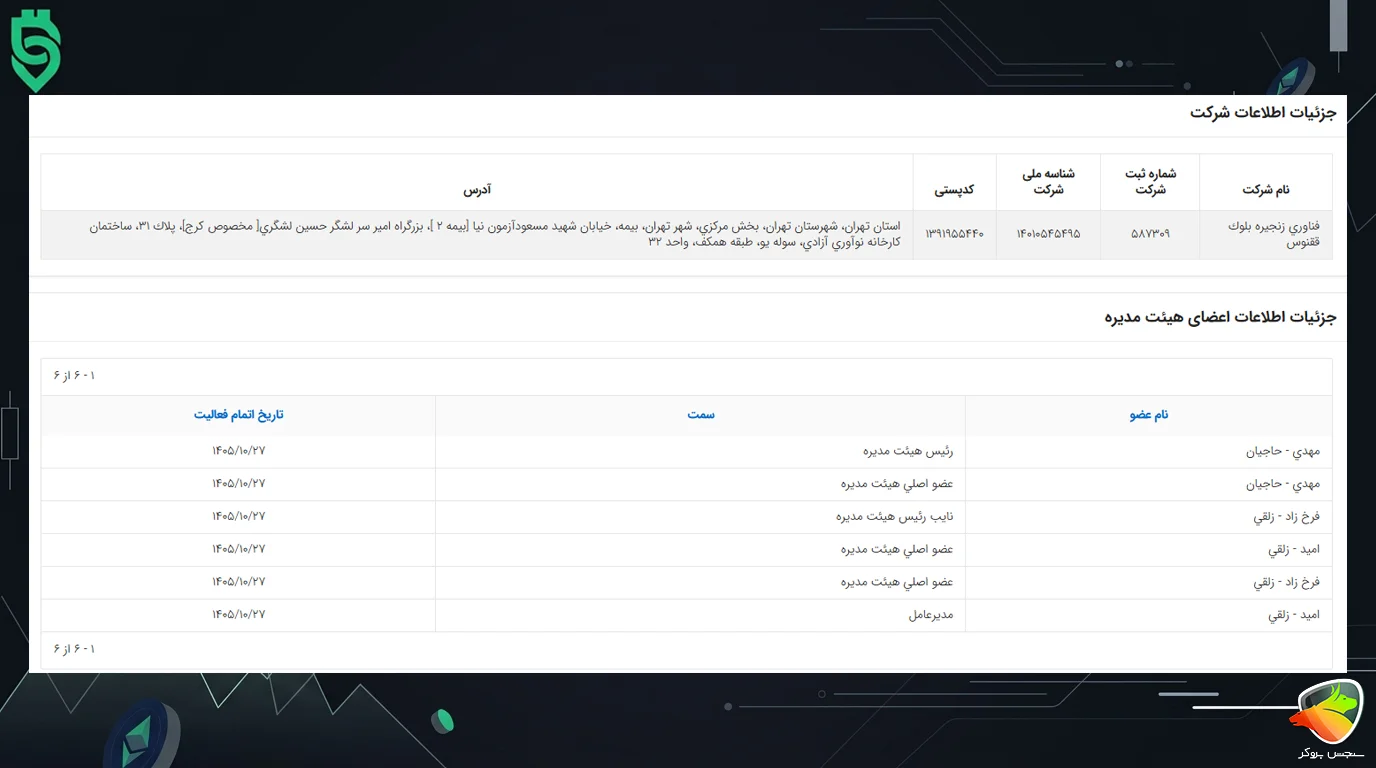Click end date ۱۴۰۵/۱۰/۲۷ in the نايب رئيس row
The width and height of the screenshot is (1376, 768).
pyautogui.click(x=239, y=517)
